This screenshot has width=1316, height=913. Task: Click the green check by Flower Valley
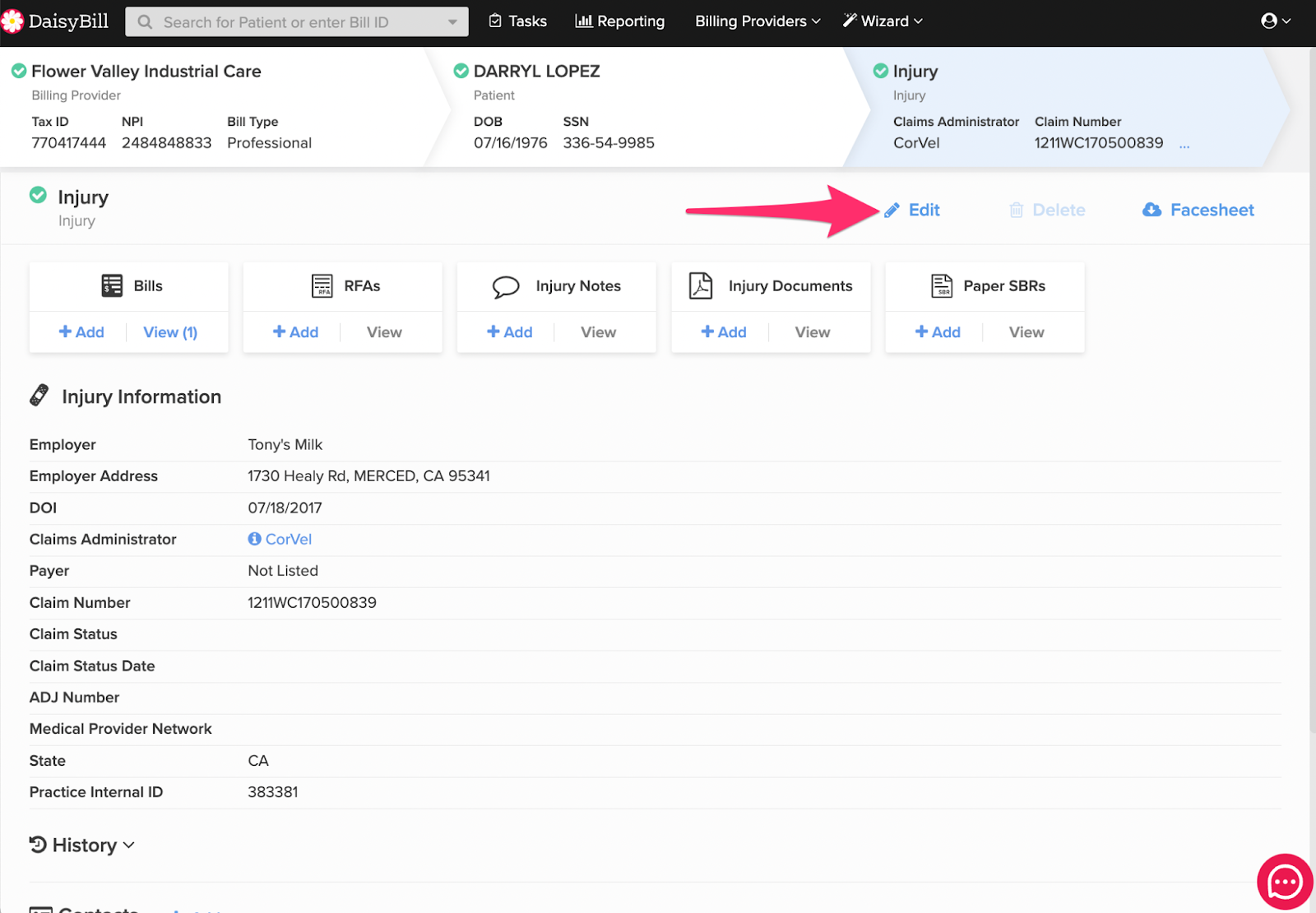[x=19, y=72]
